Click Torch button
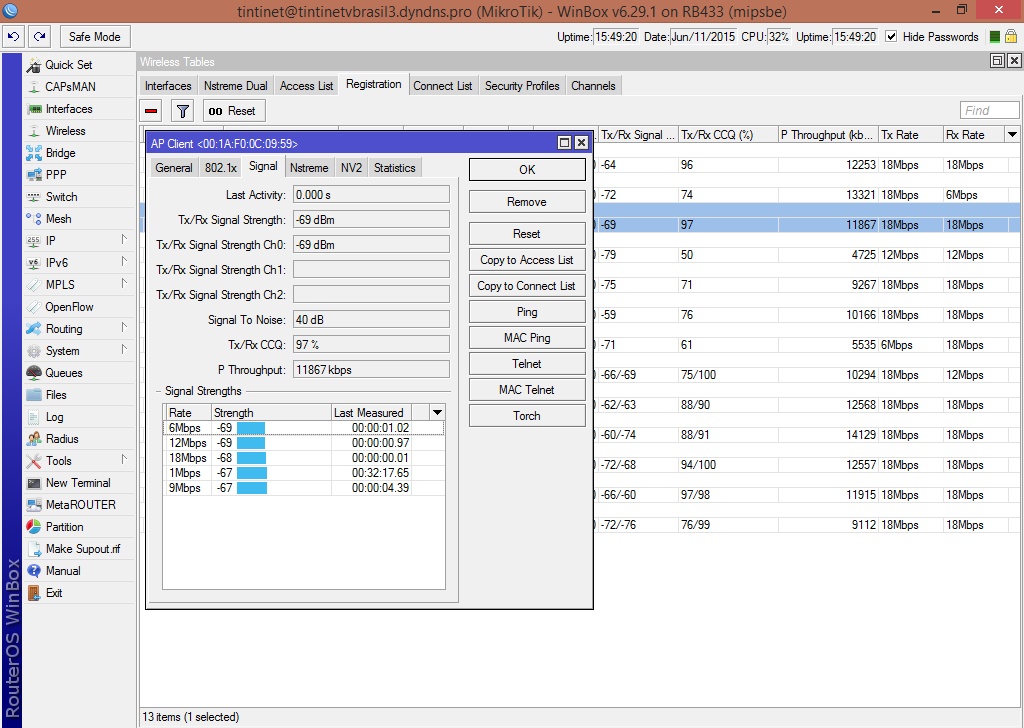 (527, 415)
